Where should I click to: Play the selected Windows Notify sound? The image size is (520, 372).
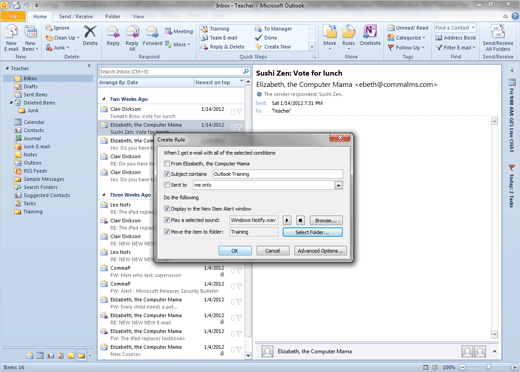(x=287, y=220)
